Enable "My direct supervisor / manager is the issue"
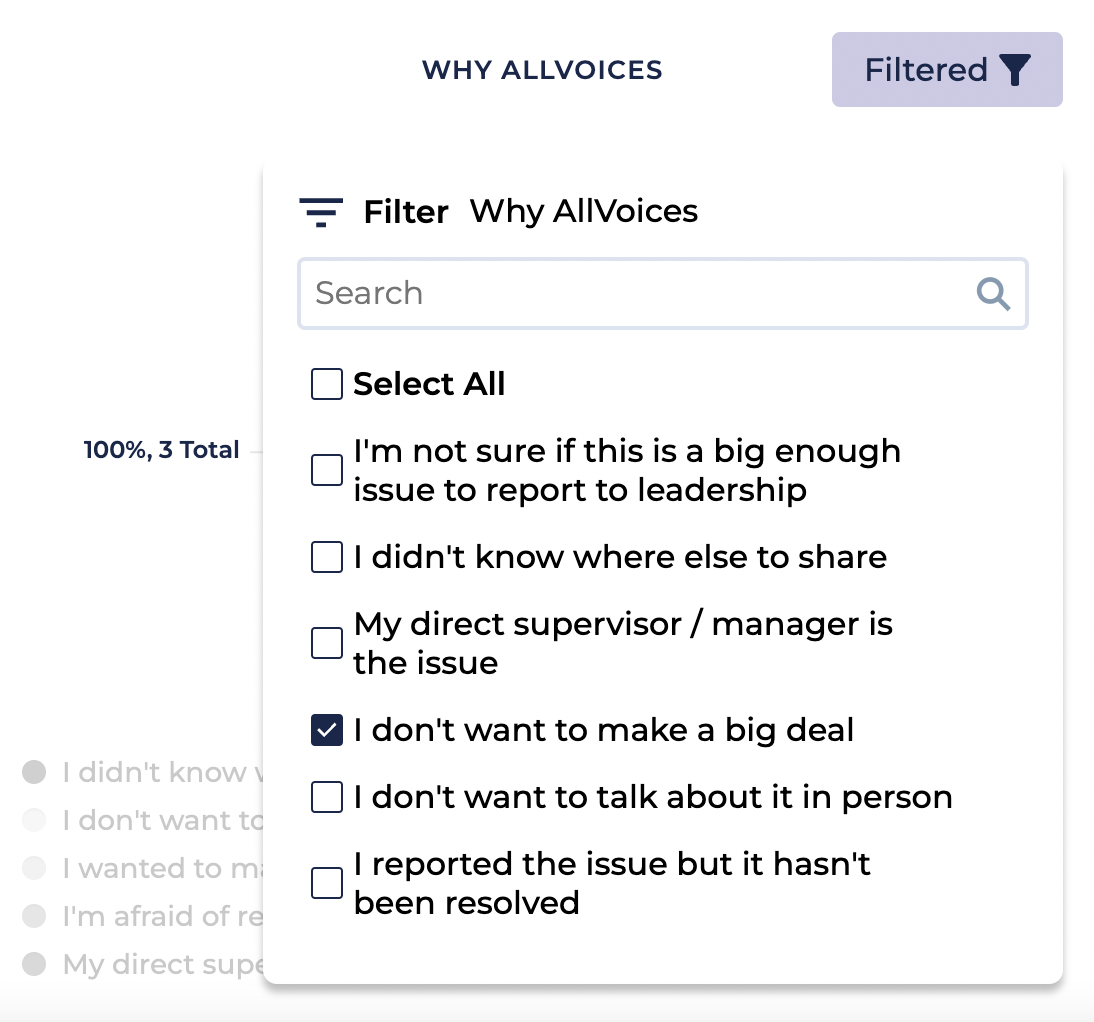Viewport: 1094px width, 1022px height. click(327, 643)
